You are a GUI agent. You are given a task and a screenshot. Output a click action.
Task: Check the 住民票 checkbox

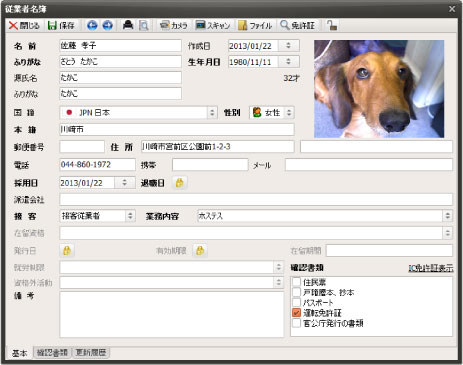296,282
